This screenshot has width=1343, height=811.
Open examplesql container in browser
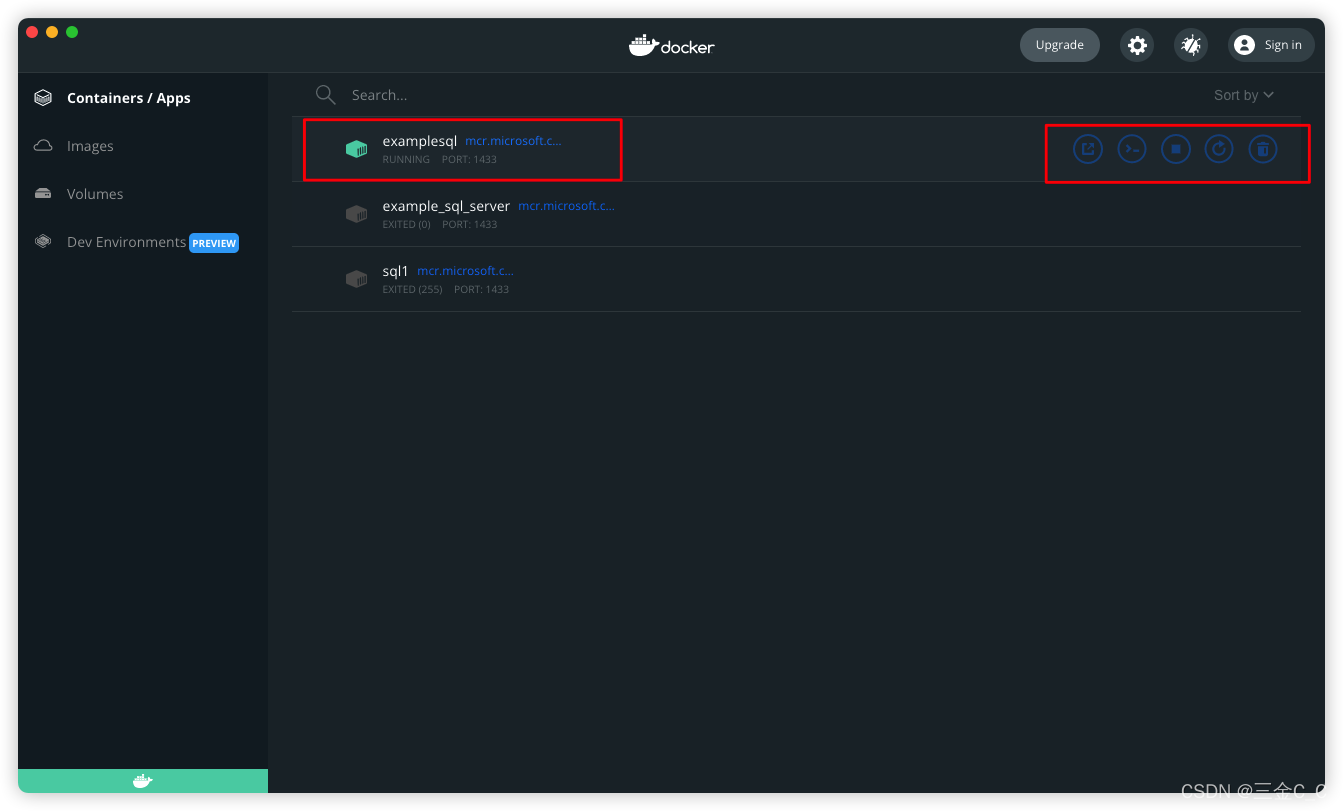click(1087, 150)
